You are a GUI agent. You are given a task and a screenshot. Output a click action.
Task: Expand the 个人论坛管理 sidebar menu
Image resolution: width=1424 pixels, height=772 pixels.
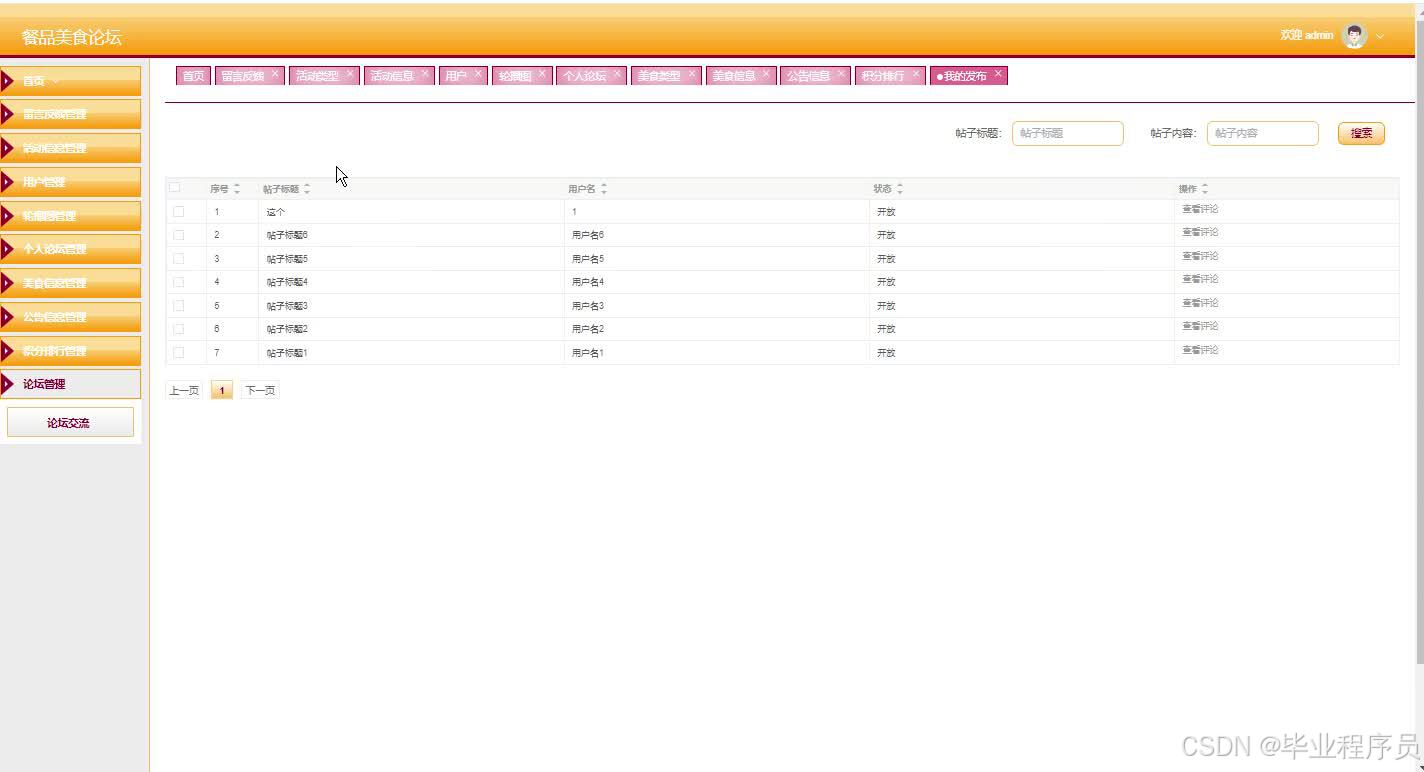point(70,249)
